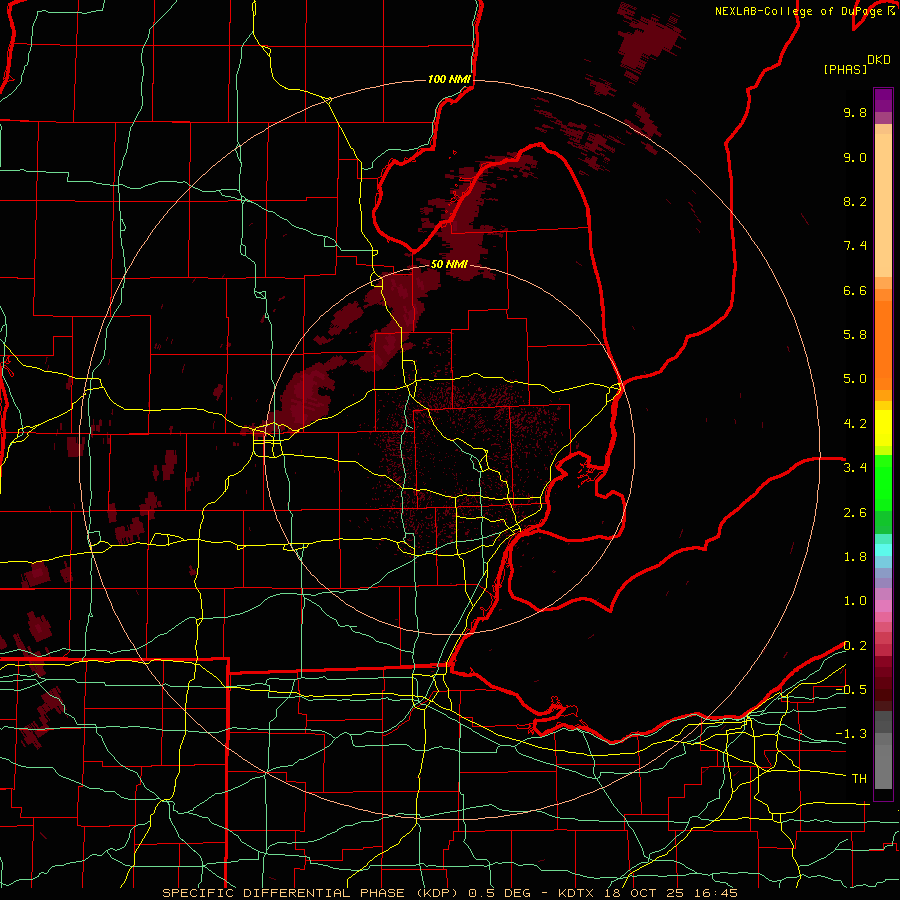
Task: Click the TH threshold label on the scale
Action: click(859, 779)
